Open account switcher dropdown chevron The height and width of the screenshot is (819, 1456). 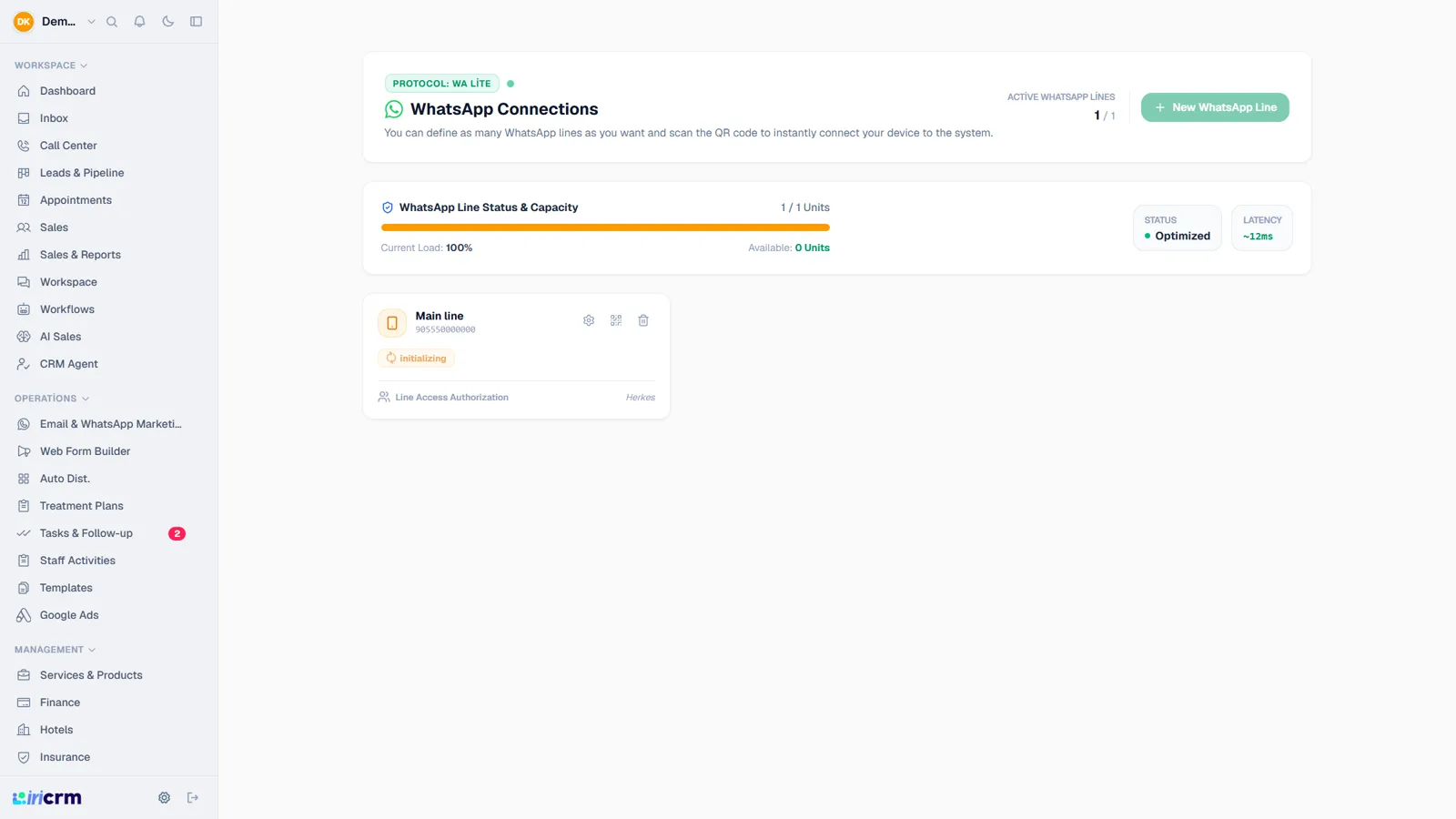(91, 22)
